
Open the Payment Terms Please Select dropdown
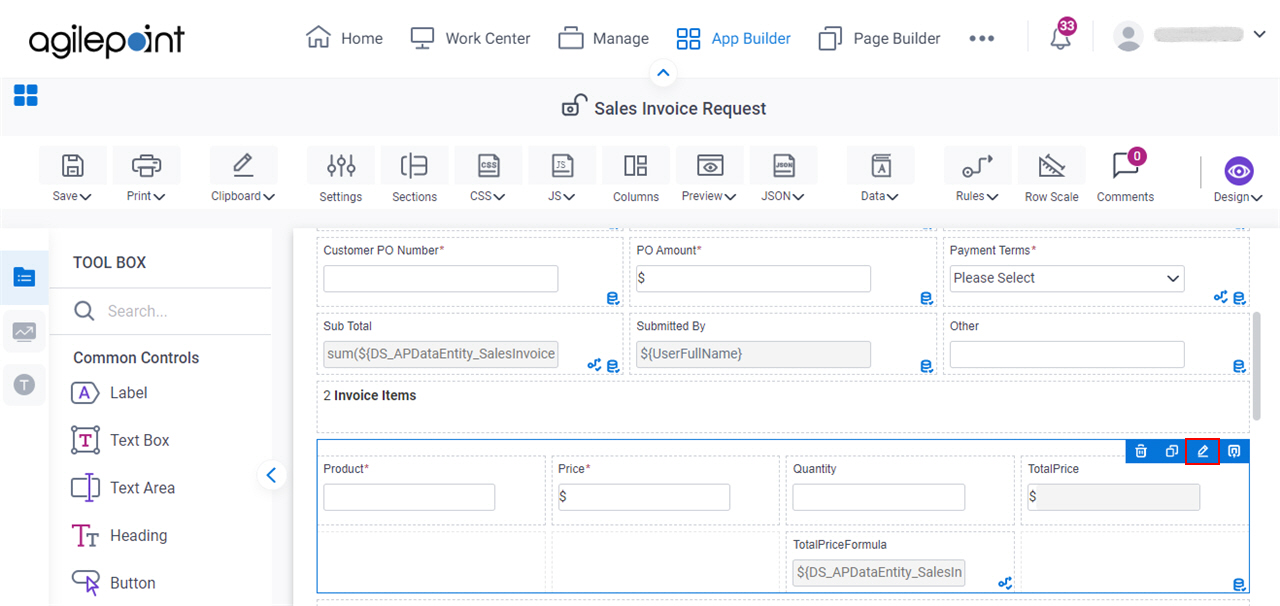[x=1067, y=278]
